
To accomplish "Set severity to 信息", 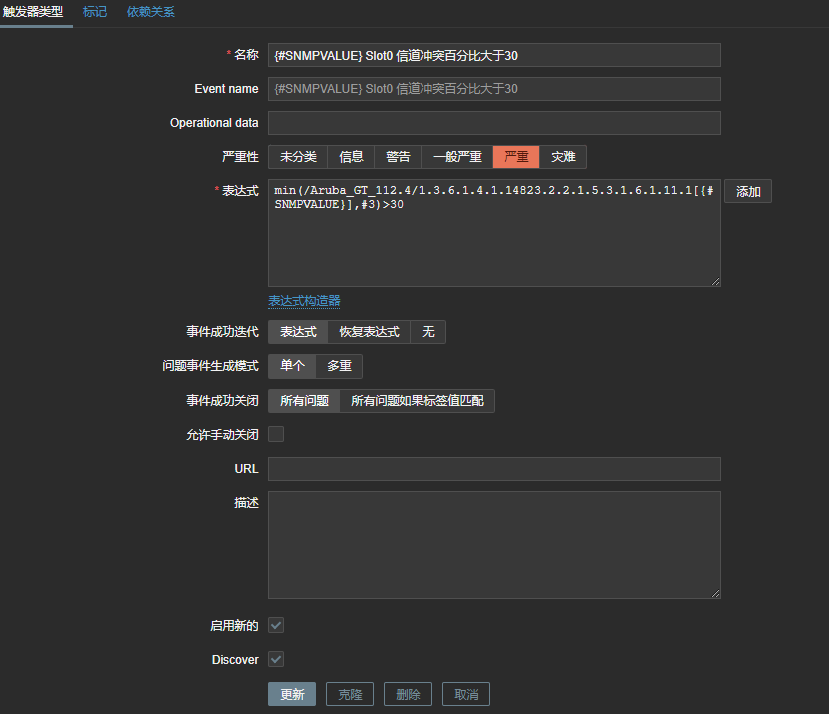I will pyautogui.click(x=351, y=157).
